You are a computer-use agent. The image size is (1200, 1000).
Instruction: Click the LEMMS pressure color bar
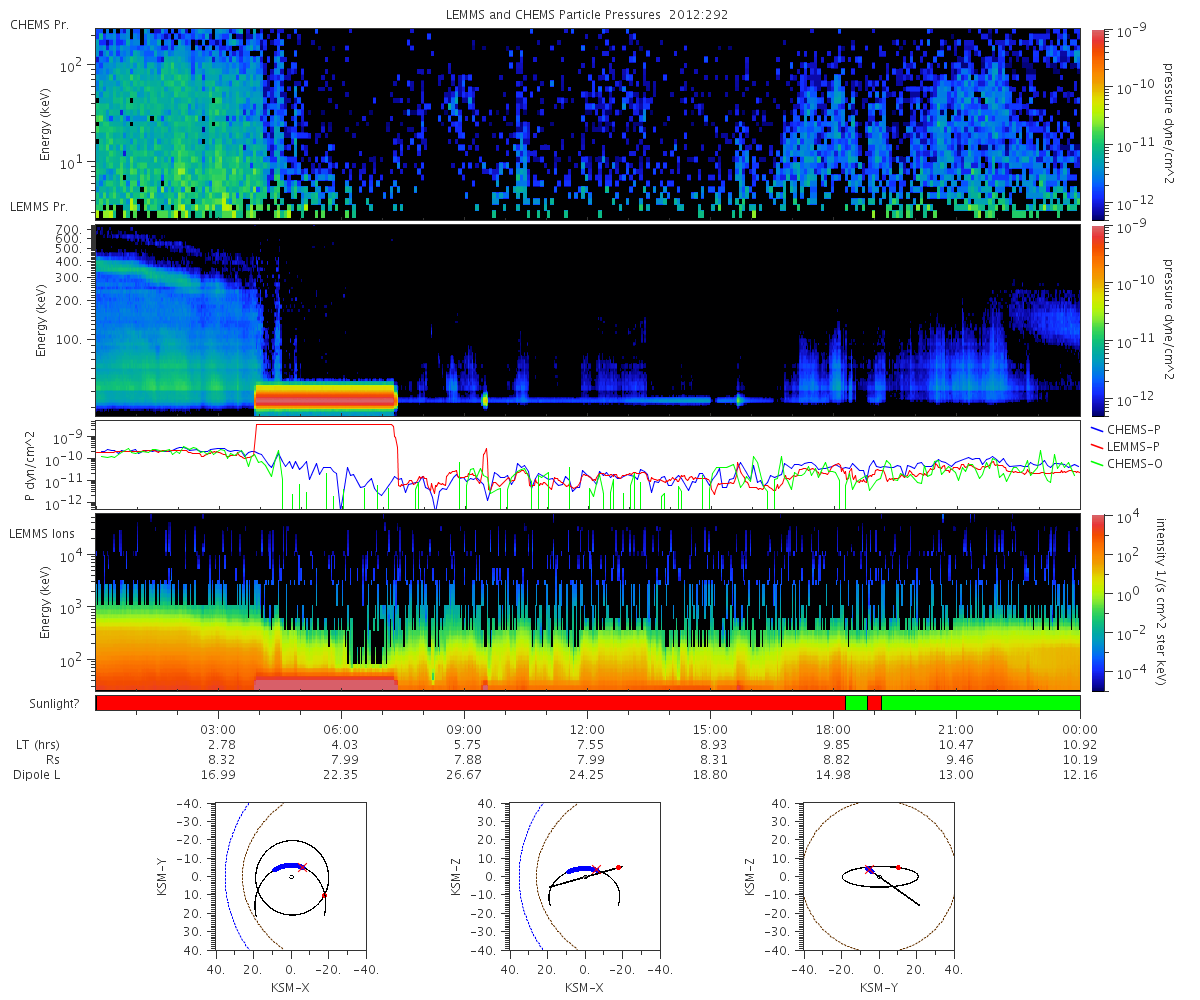pyautogui.click(x=1097, y=320)
